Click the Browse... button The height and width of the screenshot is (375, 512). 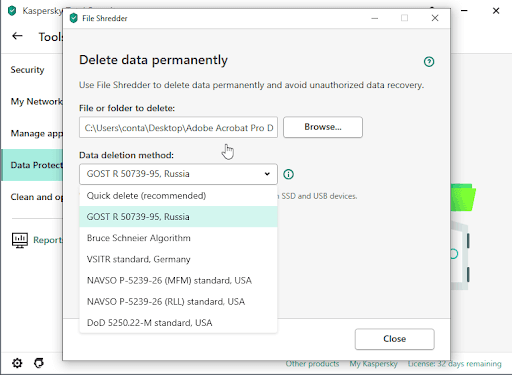[x=323, y=127]
